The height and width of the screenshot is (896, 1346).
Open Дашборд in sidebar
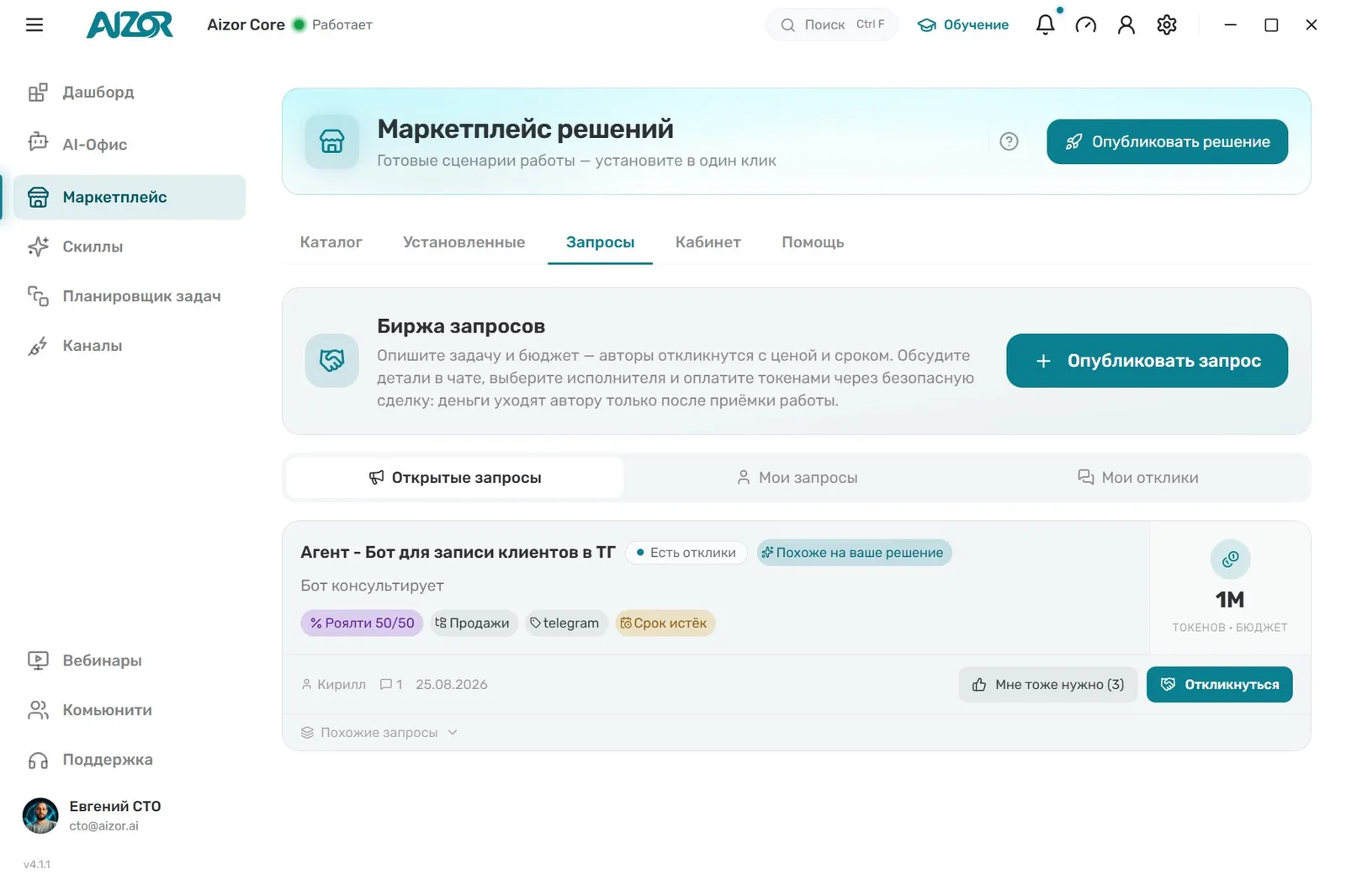130,93
